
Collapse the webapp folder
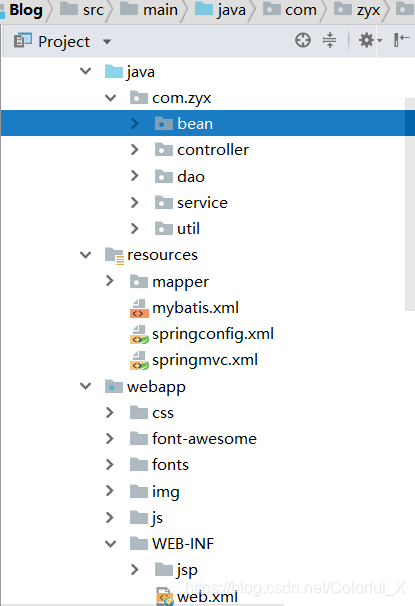(85, 386)
